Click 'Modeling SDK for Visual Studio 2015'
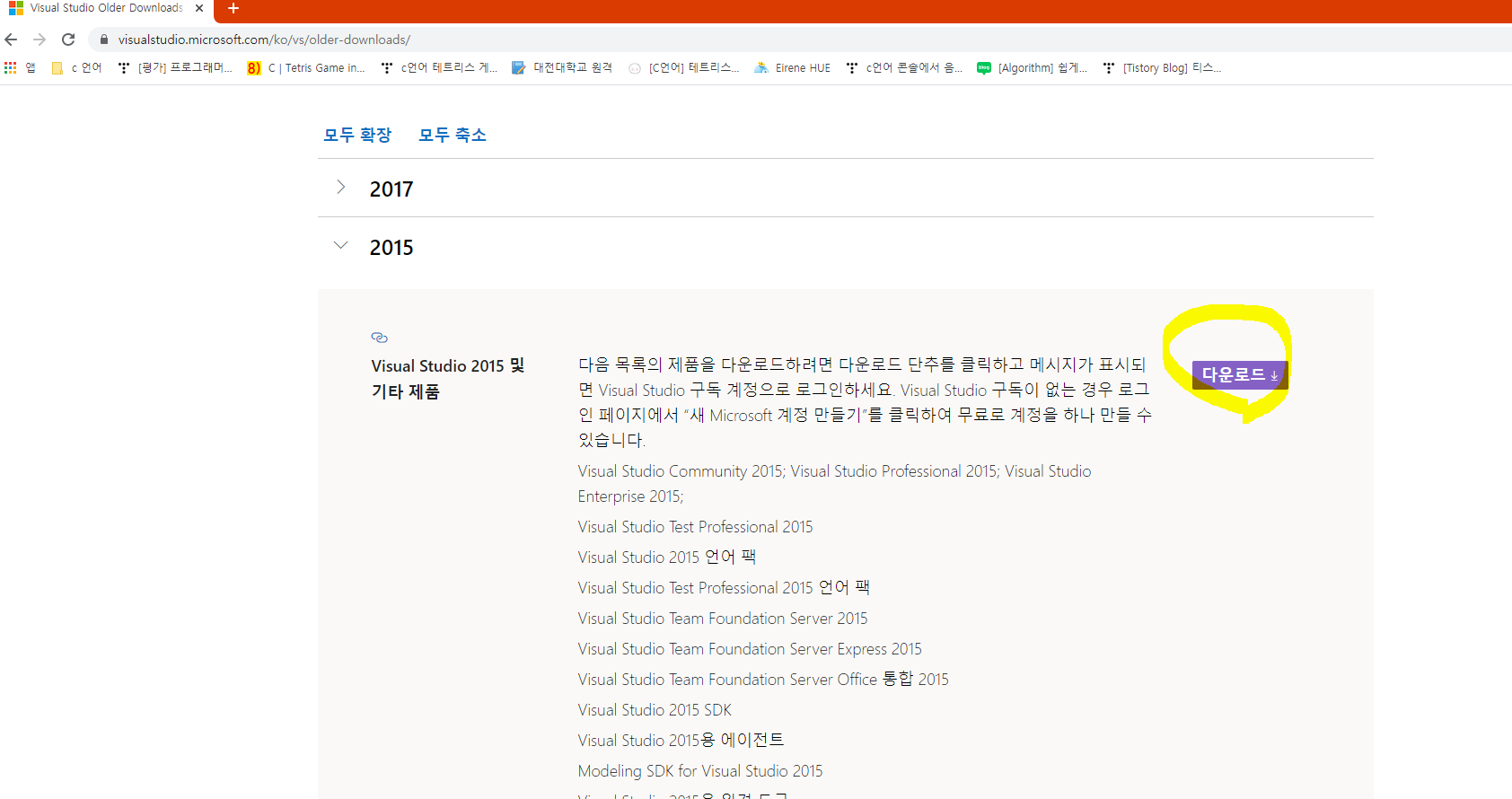The image size is (1512, 799). click(700, 771)
